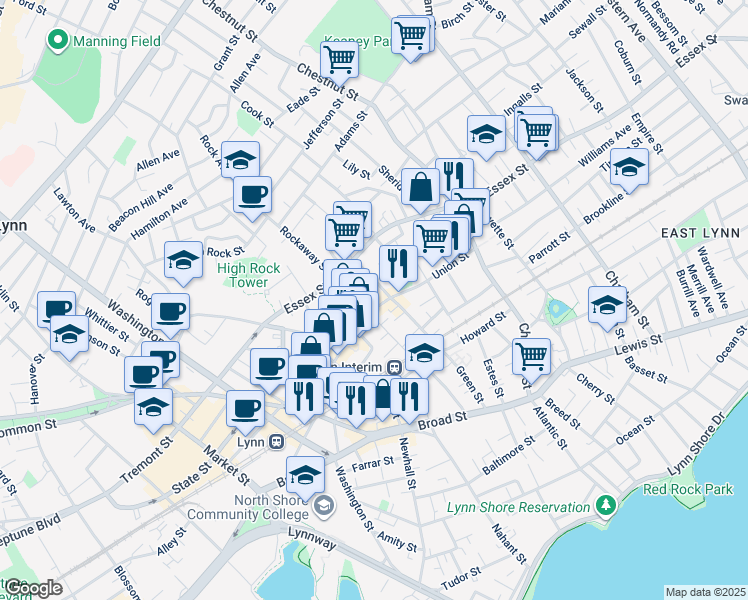Open the shopping bag marker near Sheridan St
Viewport: 748px width, 600px height.
[x=421, y=186]
